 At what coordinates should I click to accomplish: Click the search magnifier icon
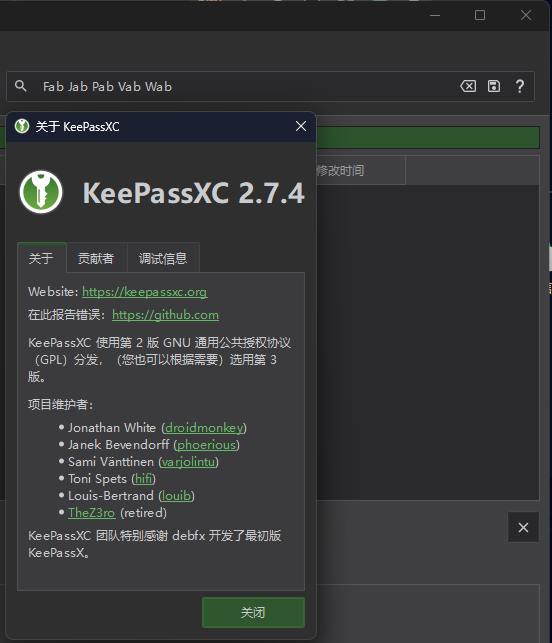21,86
